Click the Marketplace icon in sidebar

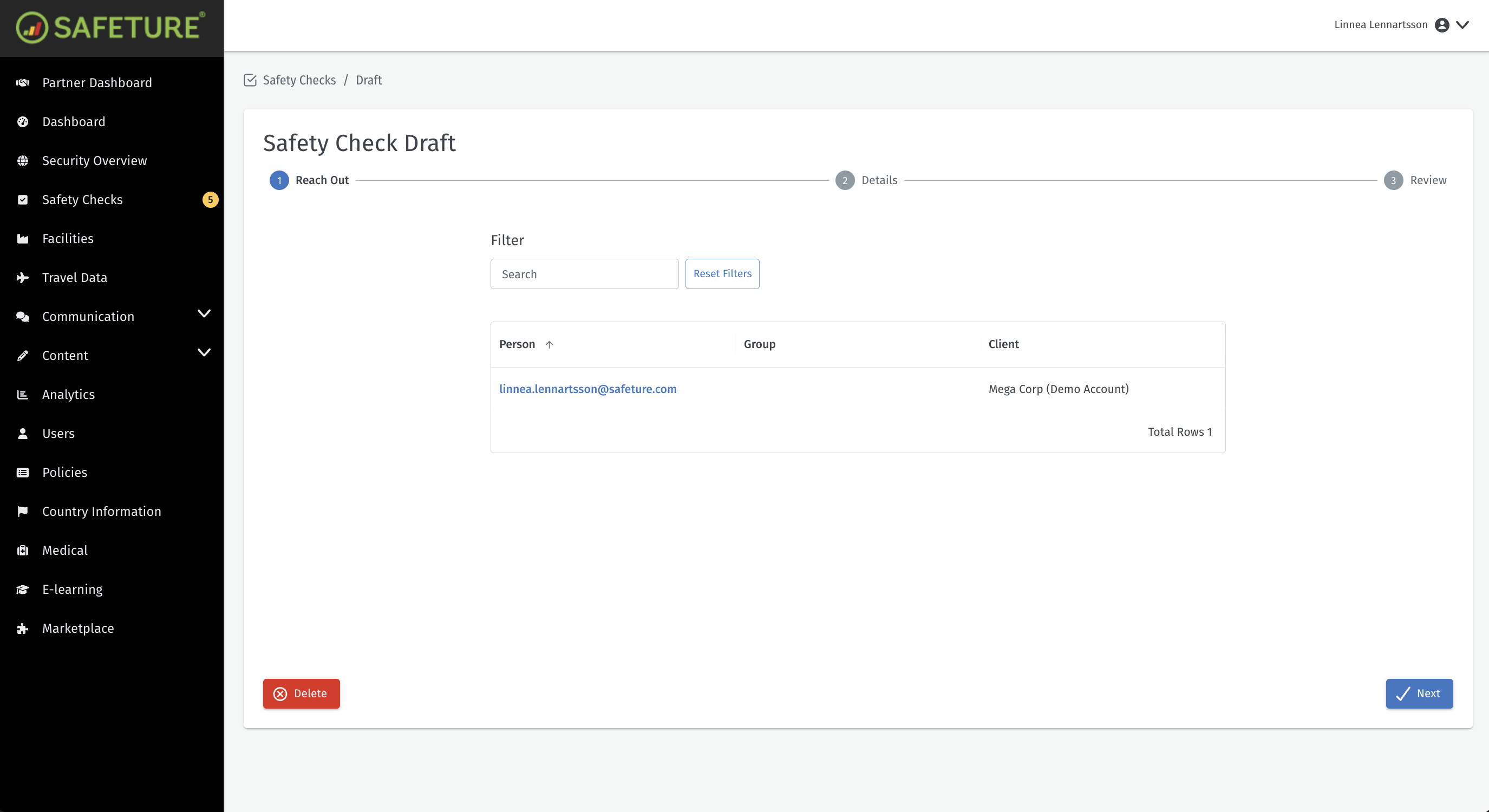coord(23,628)
